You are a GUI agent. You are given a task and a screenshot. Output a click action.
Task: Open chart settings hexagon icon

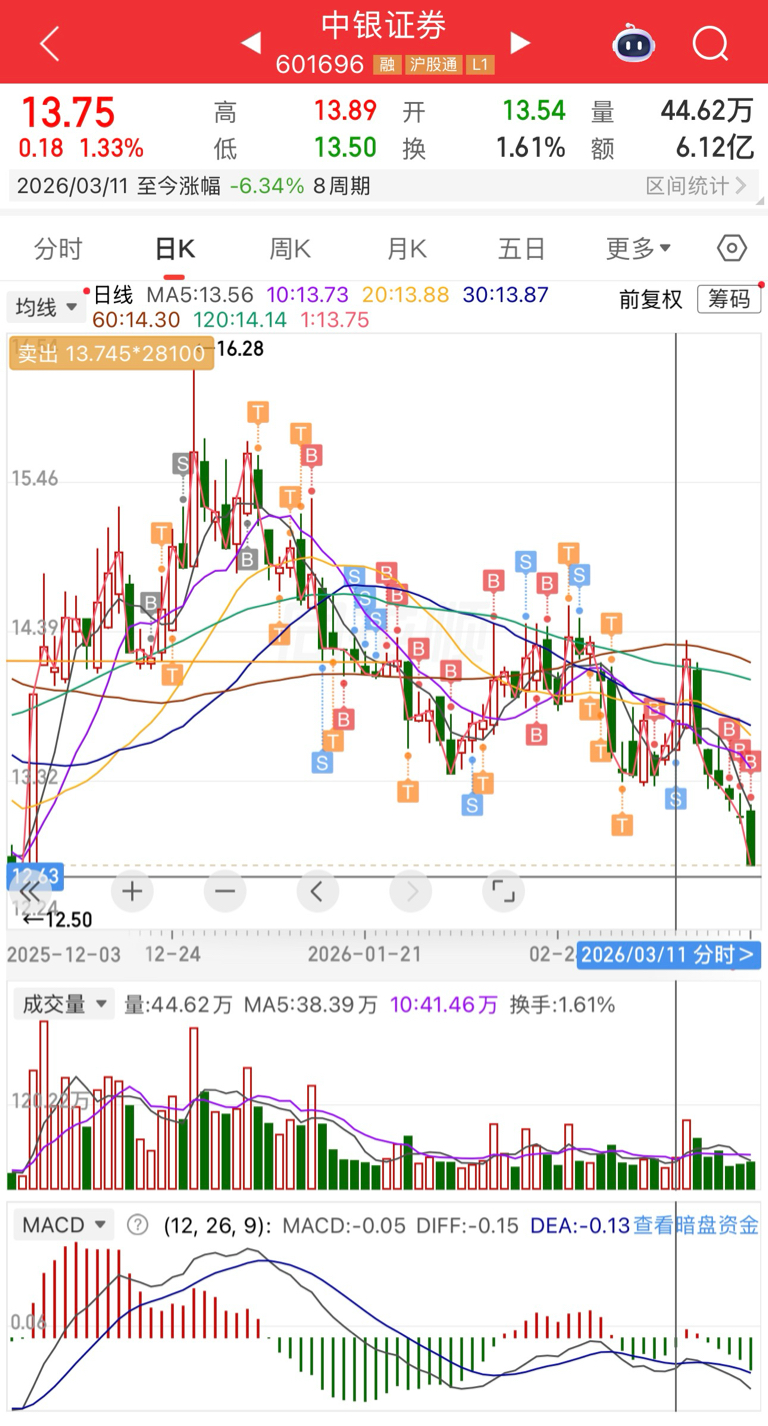pyautogui.click(x=732, y=248)
